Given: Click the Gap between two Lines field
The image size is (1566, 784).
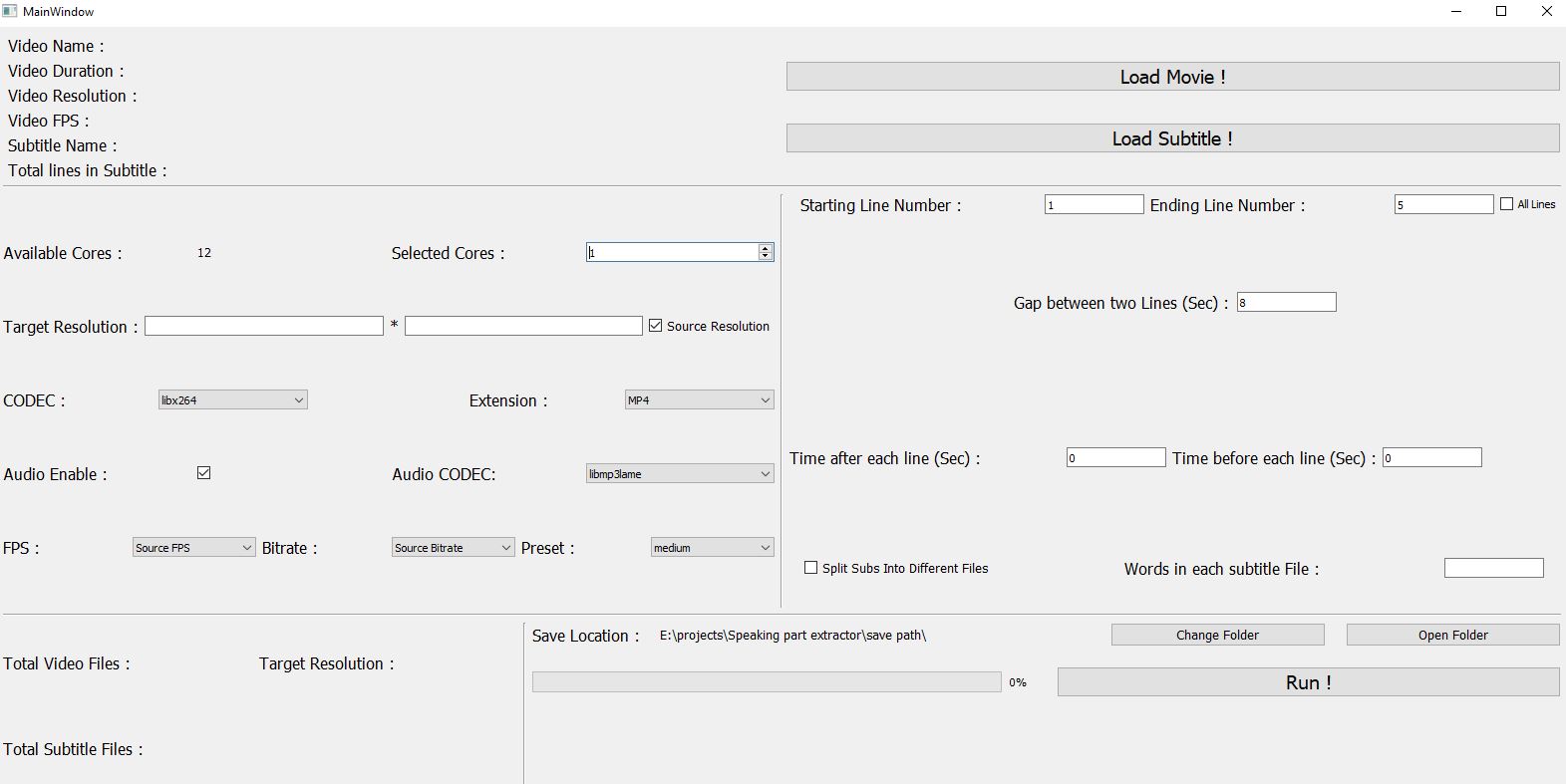Looking at the screenshot, I should coord(1286,302).
